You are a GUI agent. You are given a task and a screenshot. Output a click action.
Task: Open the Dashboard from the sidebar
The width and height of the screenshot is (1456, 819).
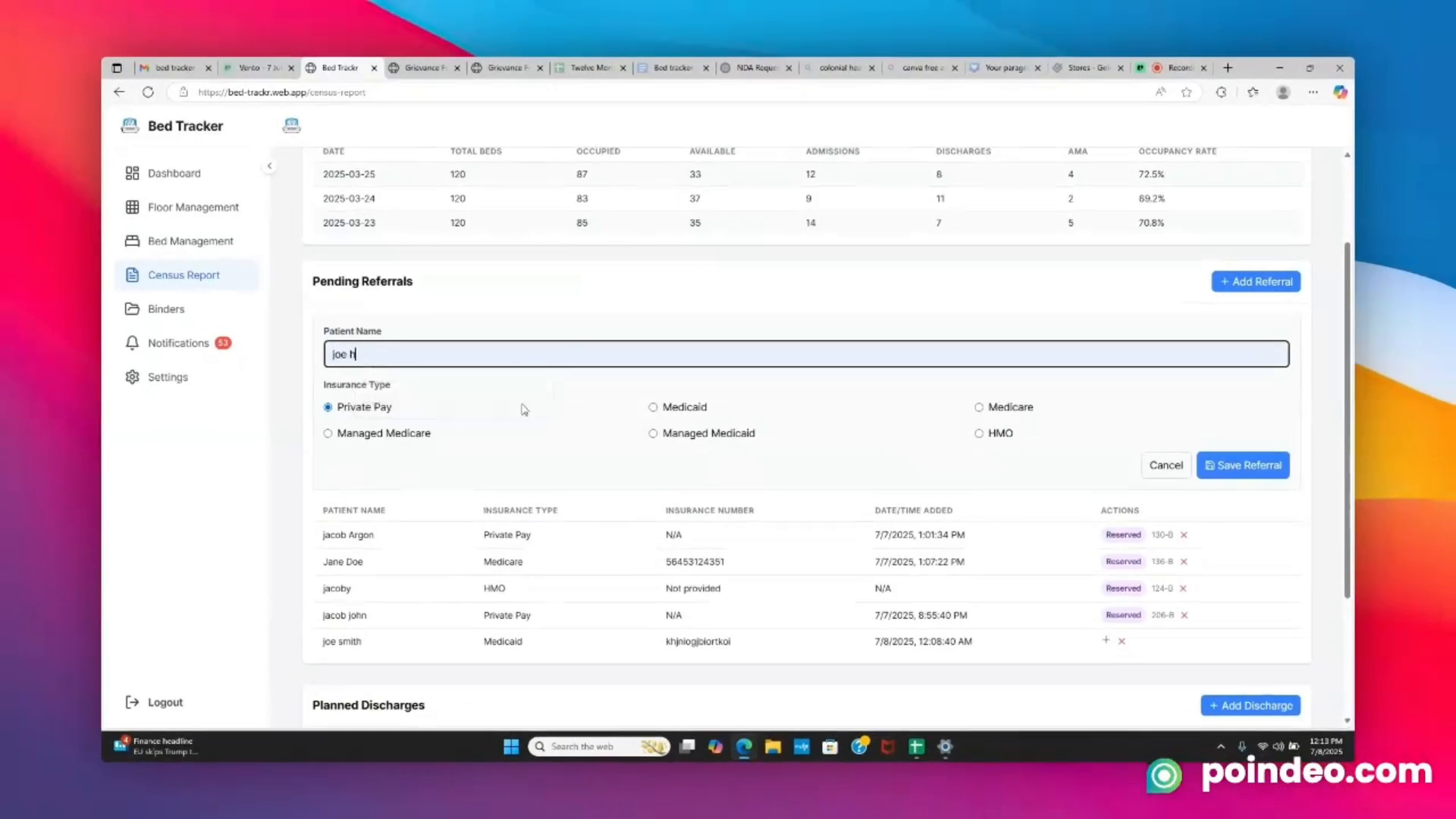[x=174, y=173]
